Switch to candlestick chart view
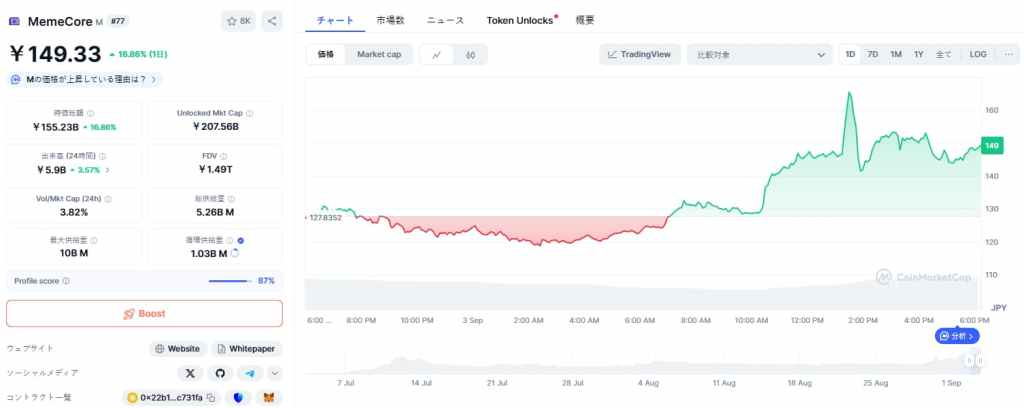The image size is (1024, 408). coord(470,55)
